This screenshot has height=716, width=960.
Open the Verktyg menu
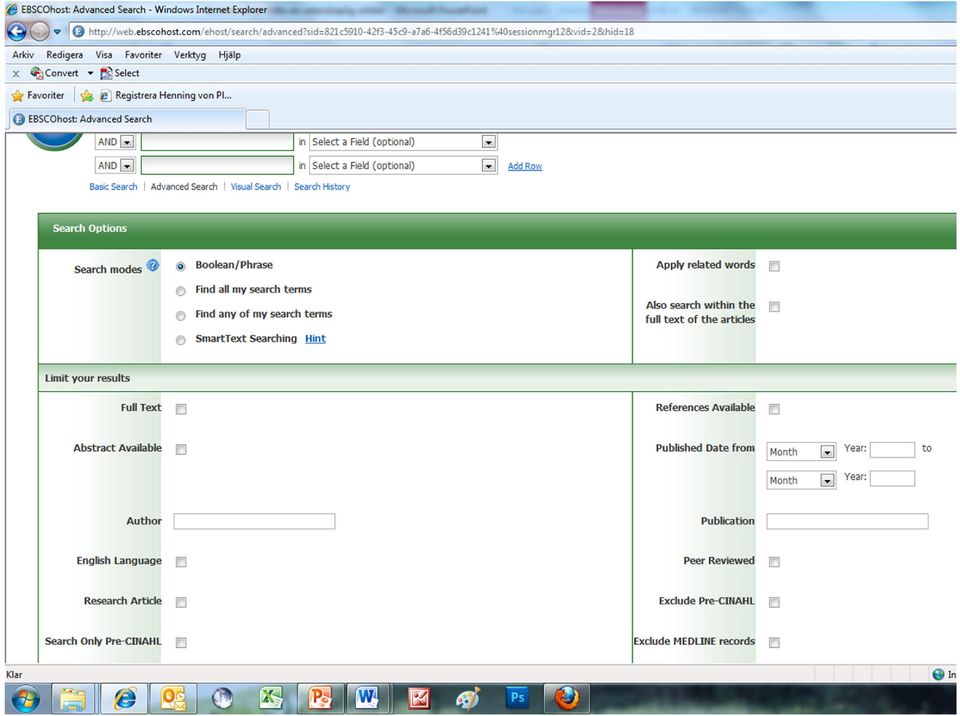pos(190,55)
